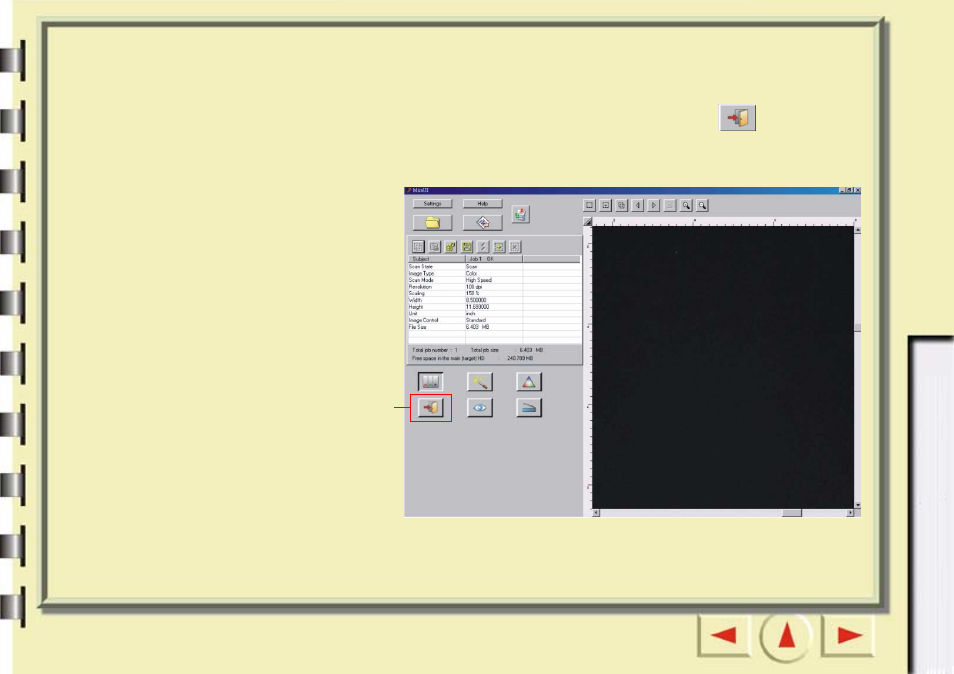Click the gray window-list icon in job toolbar
Image resolution: width=954 pixels, height=674 pixels.
(x=434, y=246)
